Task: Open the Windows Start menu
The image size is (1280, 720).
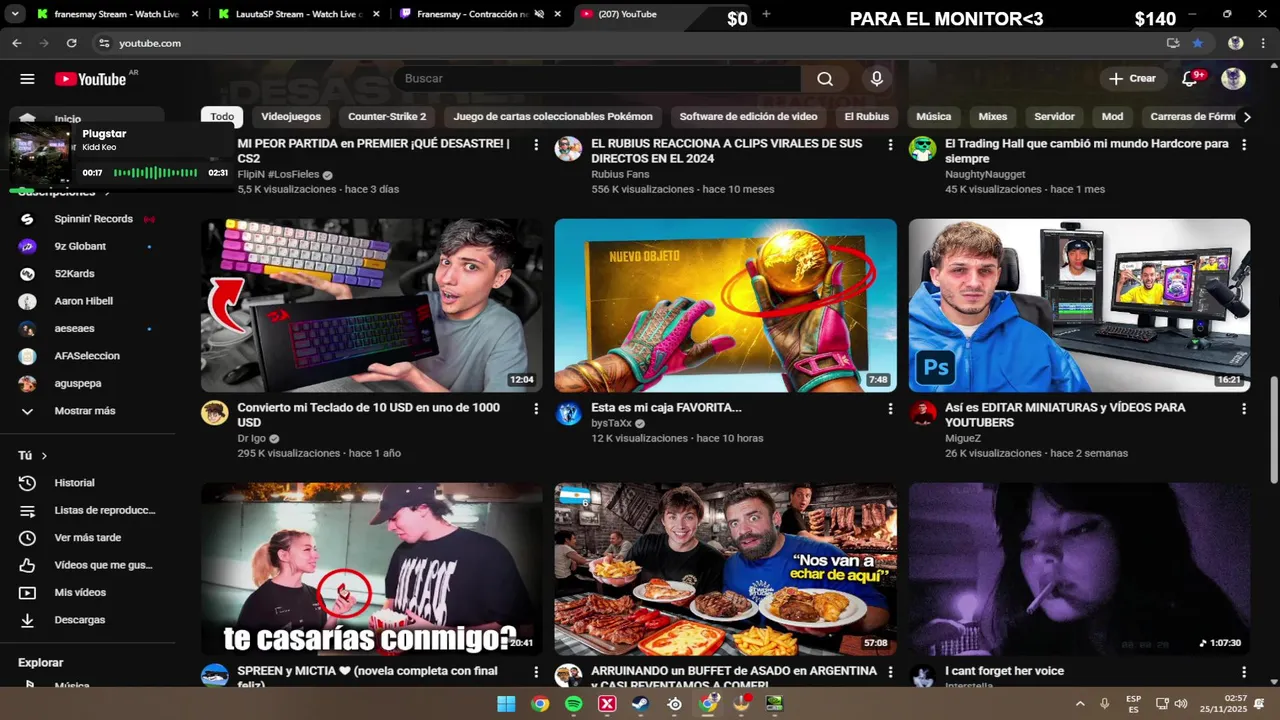Action: 506,704
